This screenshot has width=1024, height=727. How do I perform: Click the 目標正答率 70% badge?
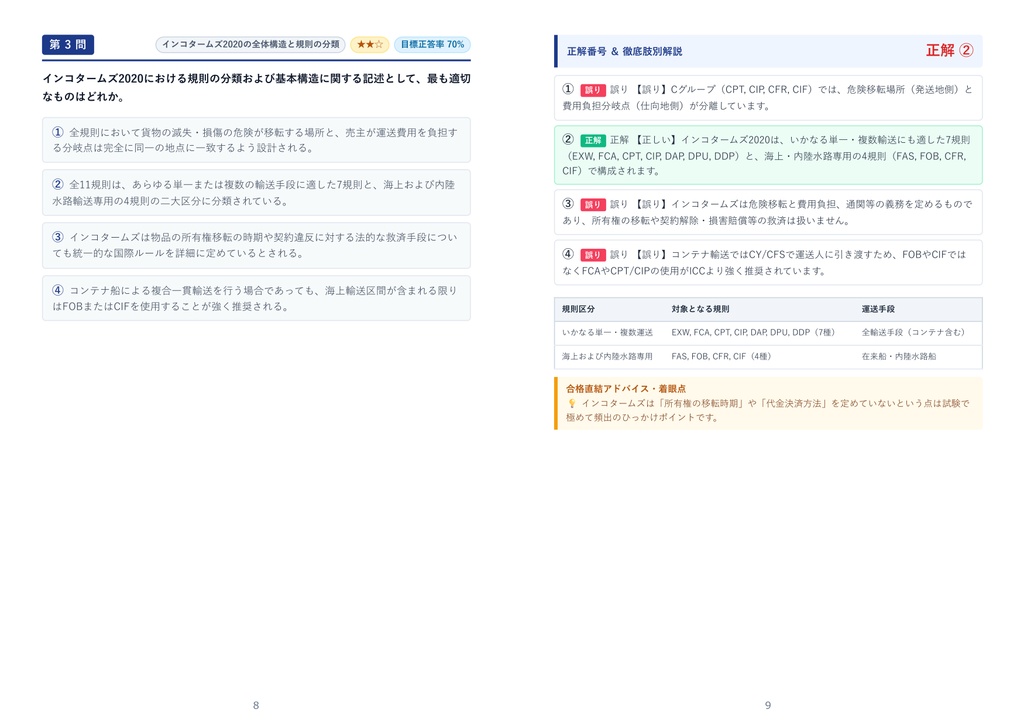432,44
